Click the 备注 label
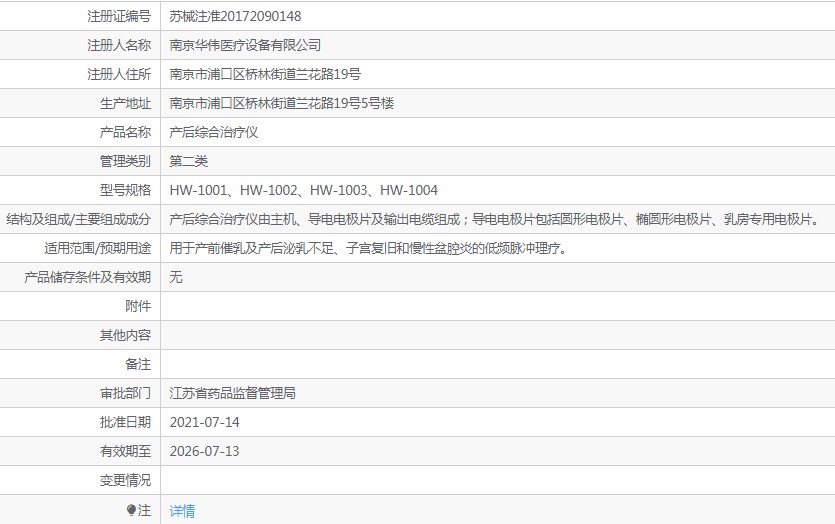 [x=138, y=364]
